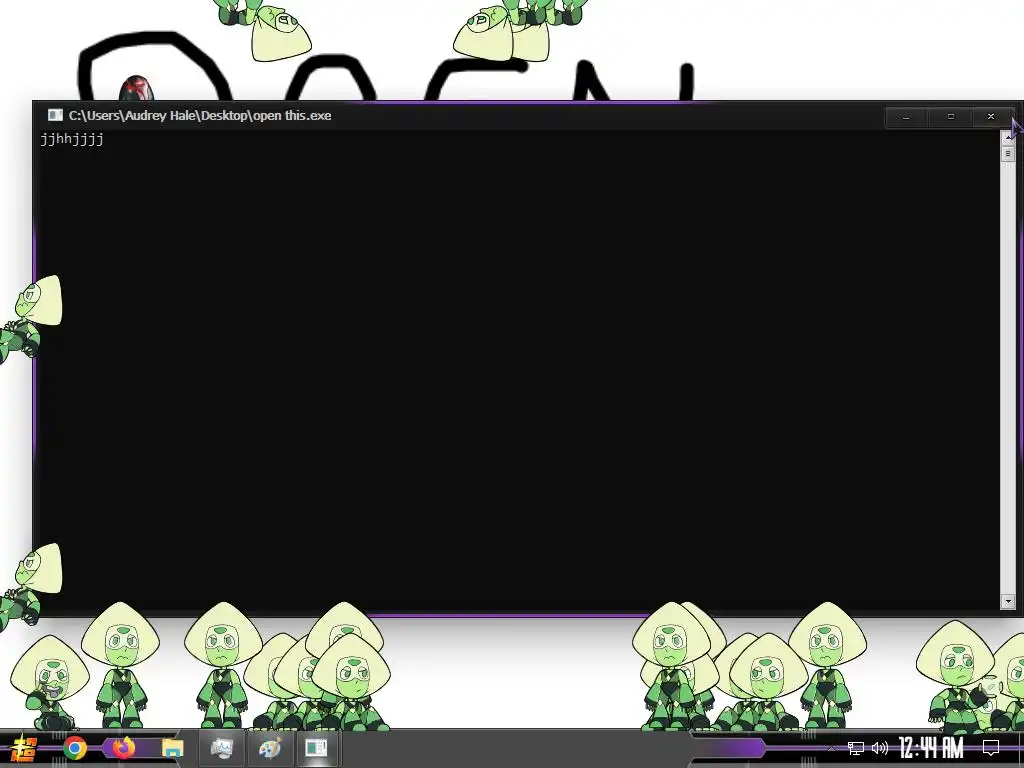Open the Paint taskbar icon
Screen dimensions: 1024x768
(269, 748)
